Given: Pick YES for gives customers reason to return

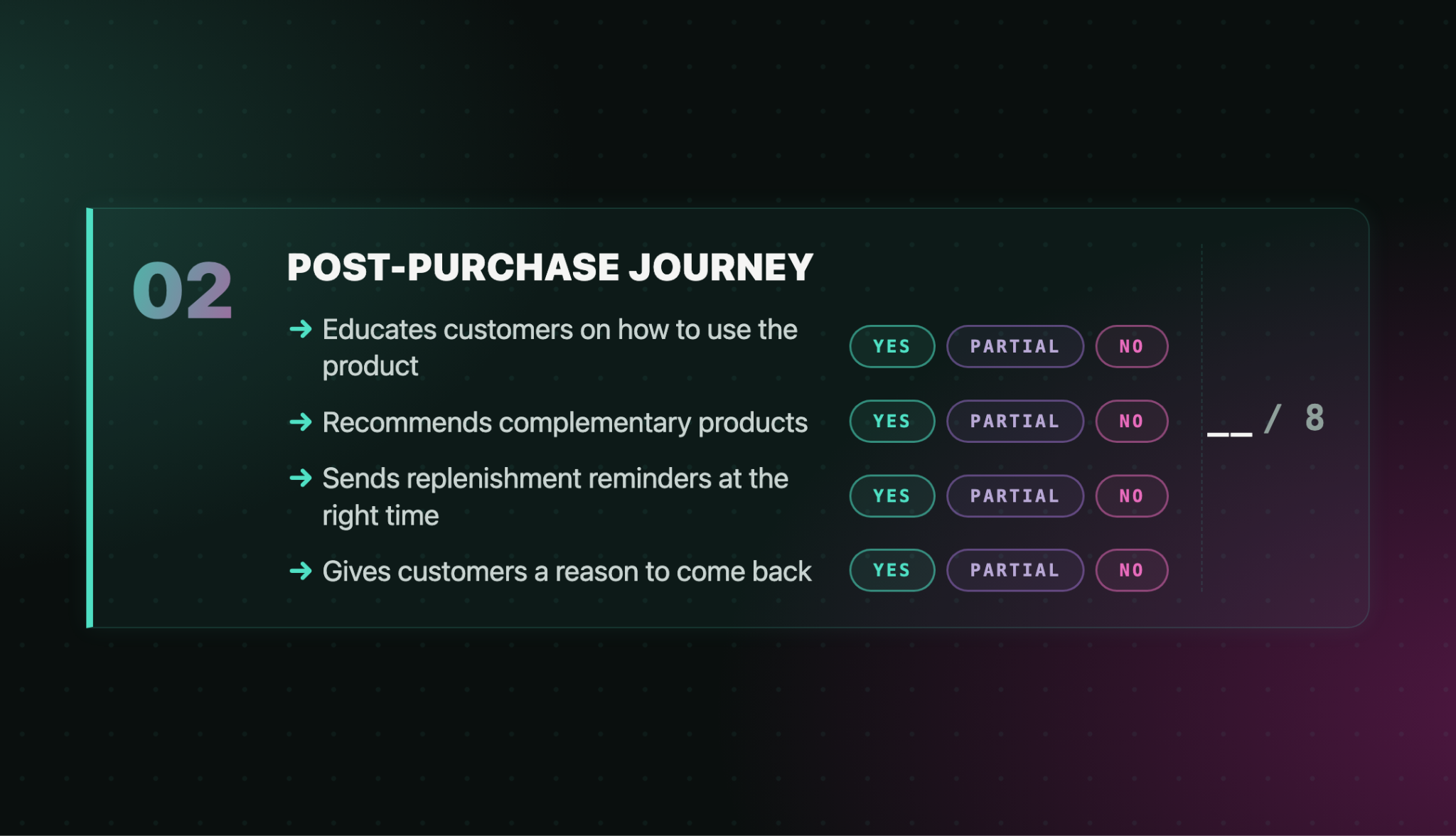Looking at the screenshot, I should point(892,570).
